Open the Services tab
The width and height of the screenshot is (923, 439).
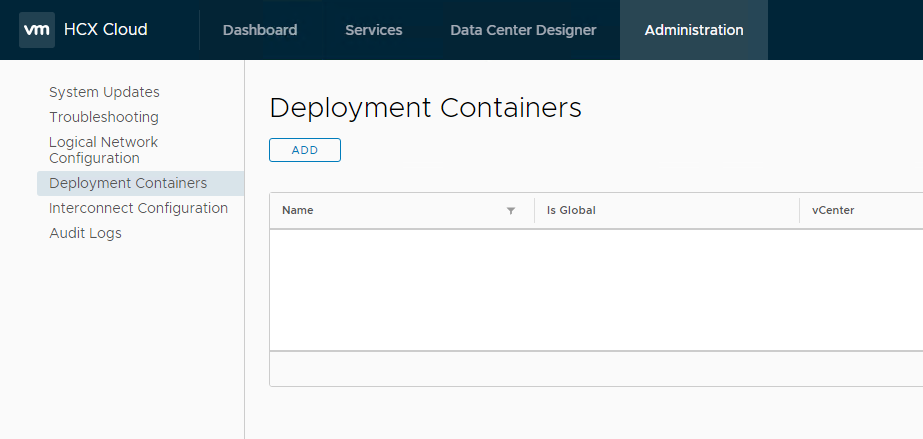point(373,30)
